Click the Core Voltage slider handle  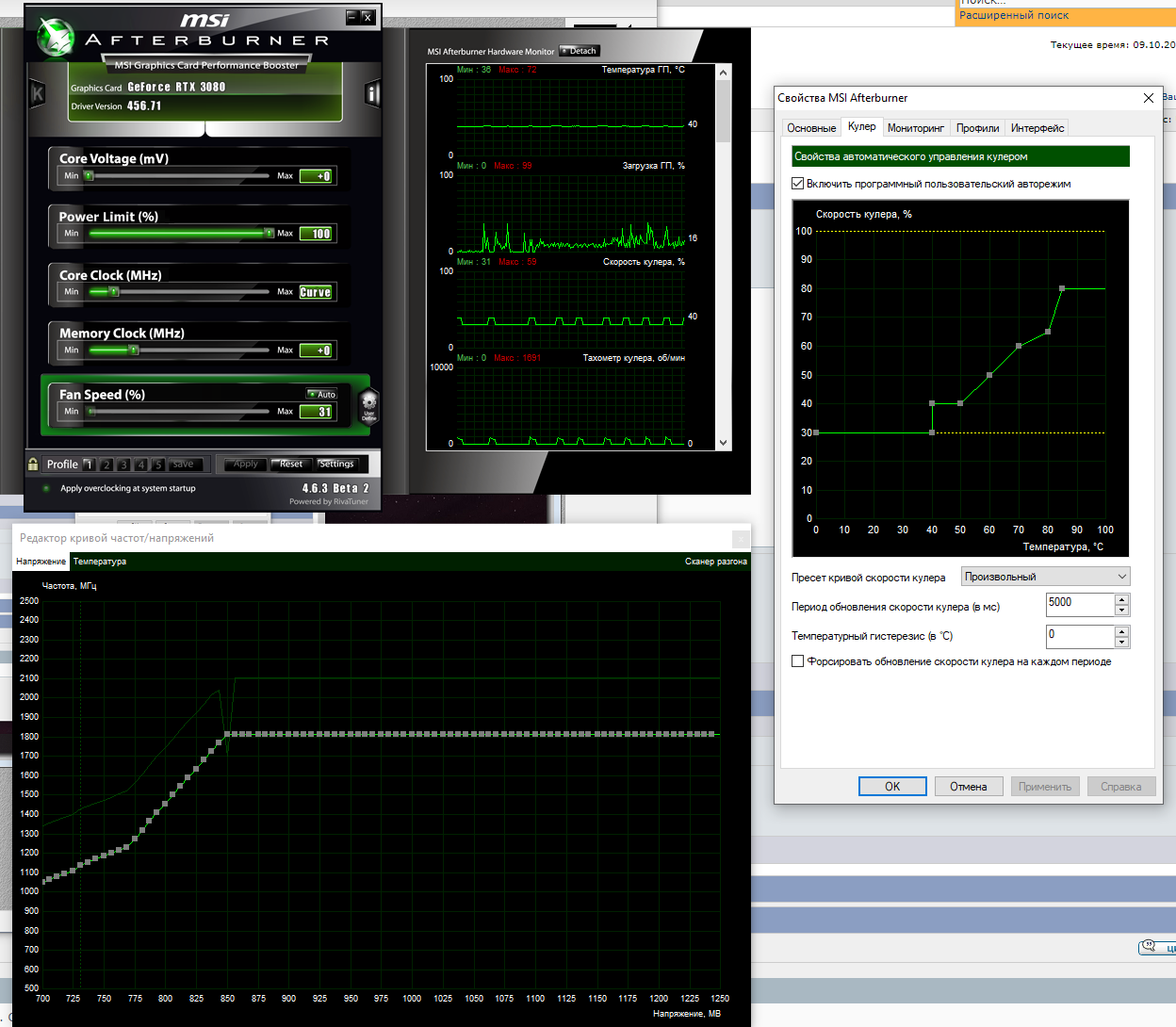click(89, 175)
